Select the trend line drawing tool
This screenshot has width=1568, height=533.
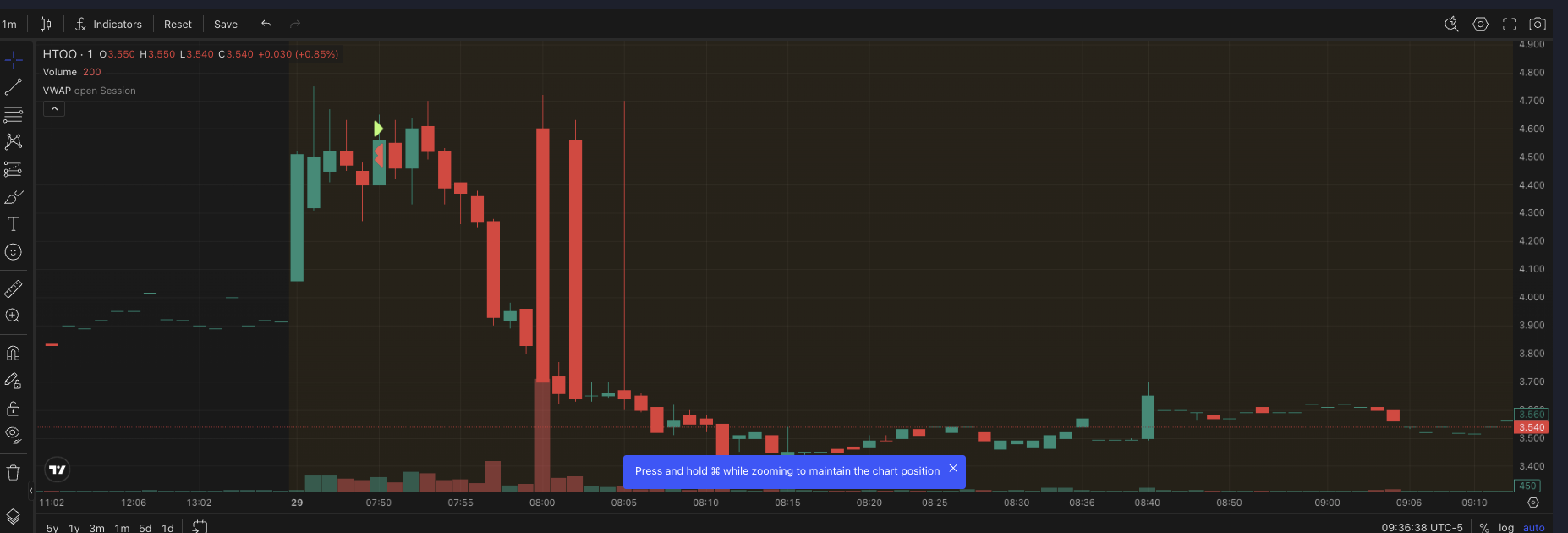14,87
